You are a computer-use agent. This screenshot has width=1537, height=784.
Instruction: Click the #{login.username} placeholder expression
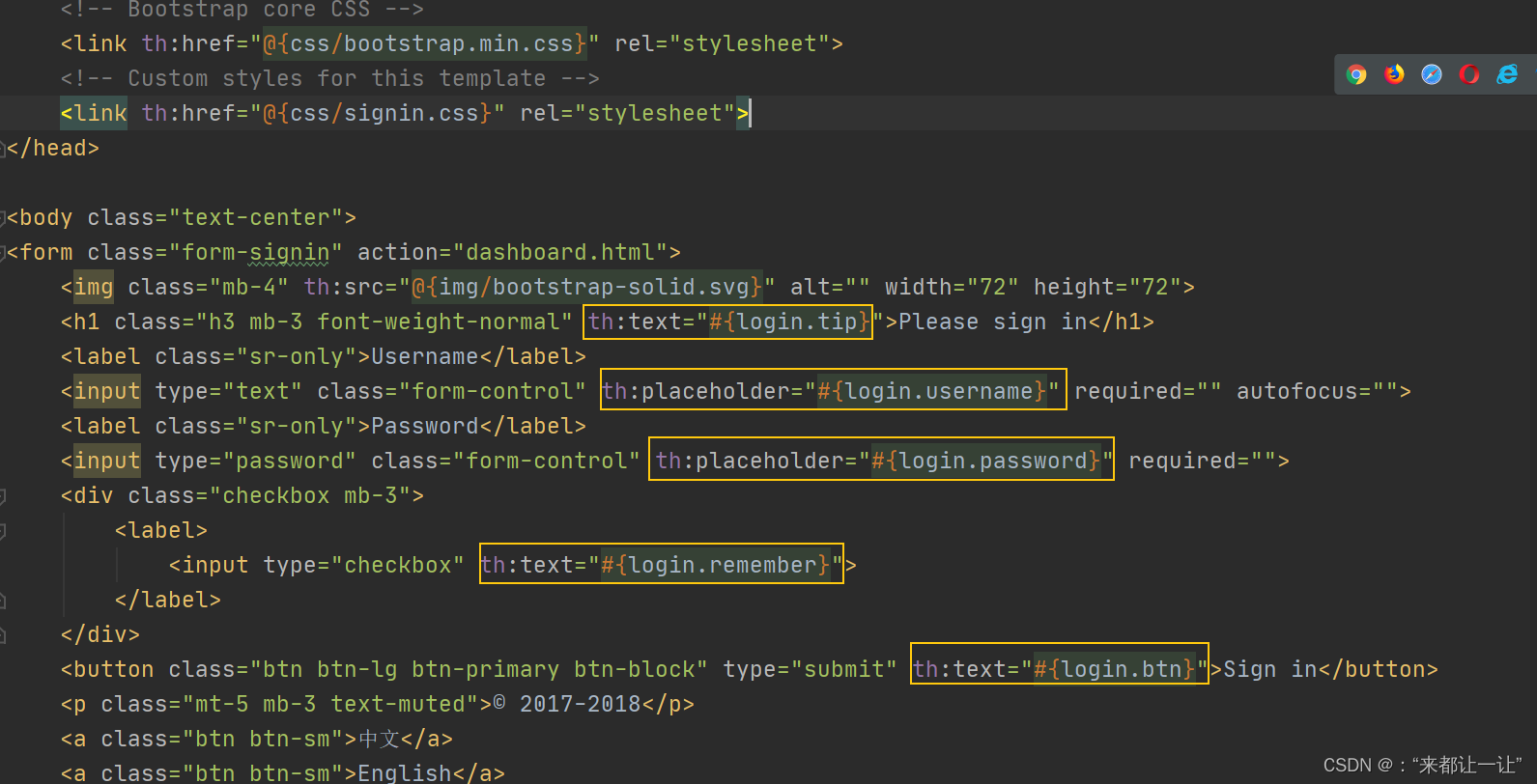click(932, 392)
